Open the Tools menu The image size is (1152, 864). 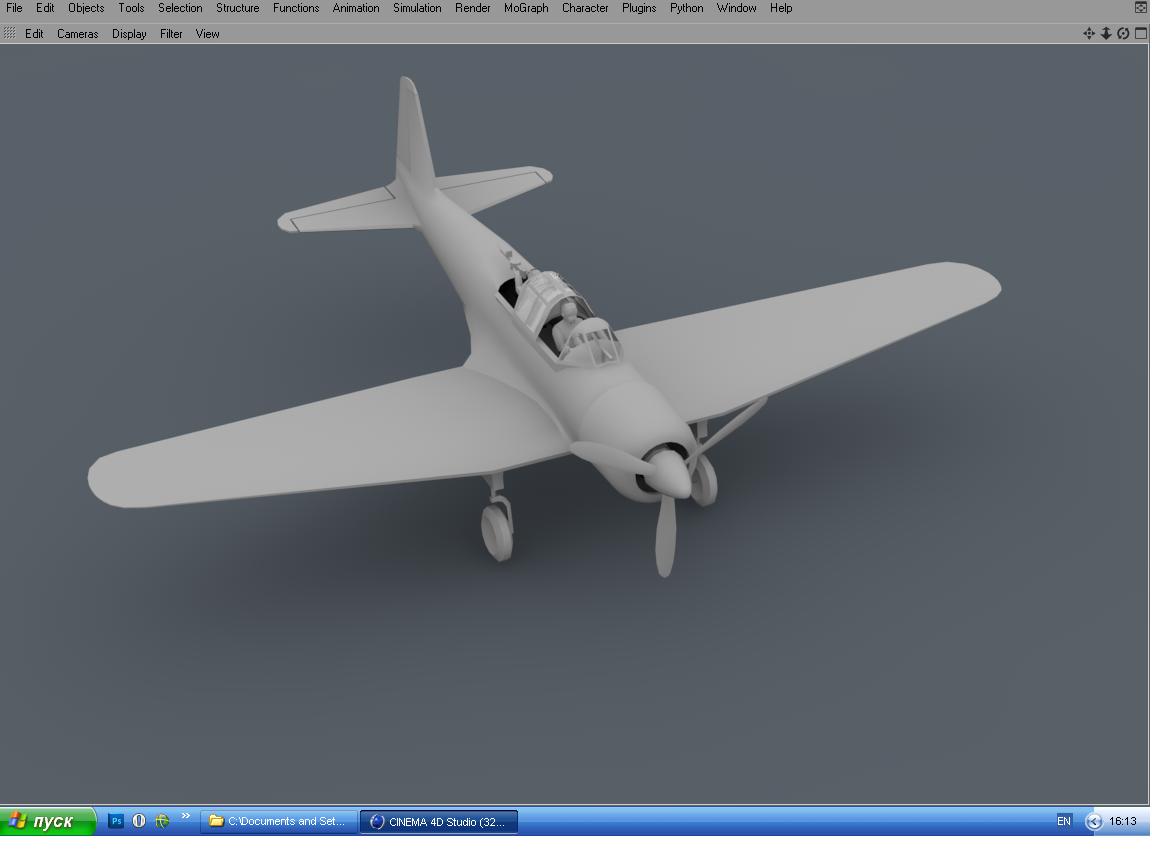(x=132, y=8)
